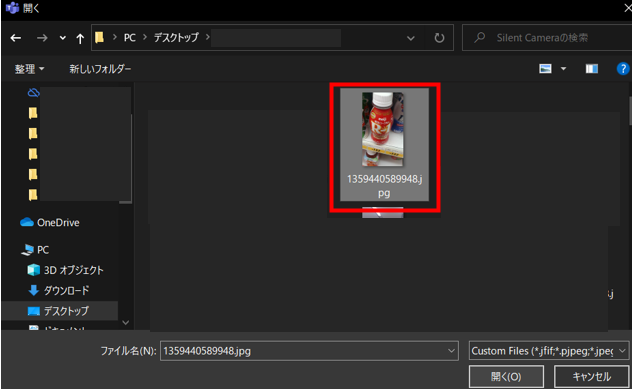Go up one folder level
Image resolution: width=632 pixels, height=389 pixels.
pyautogui.click(x=80, y=38)
